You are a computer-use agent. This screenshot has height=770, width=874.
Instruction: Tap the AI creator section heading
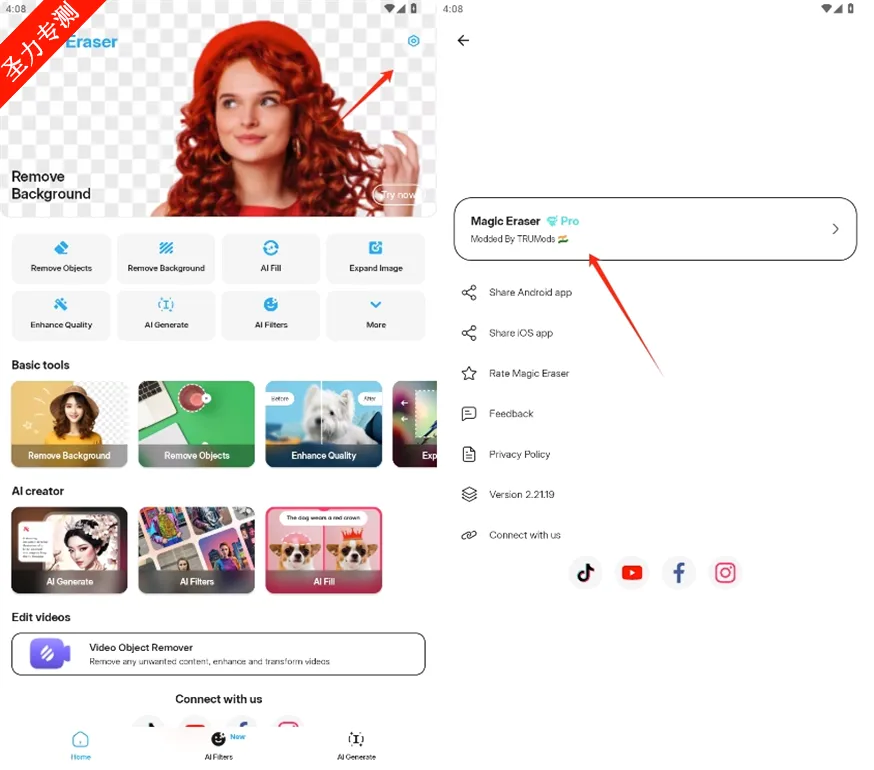38,491
